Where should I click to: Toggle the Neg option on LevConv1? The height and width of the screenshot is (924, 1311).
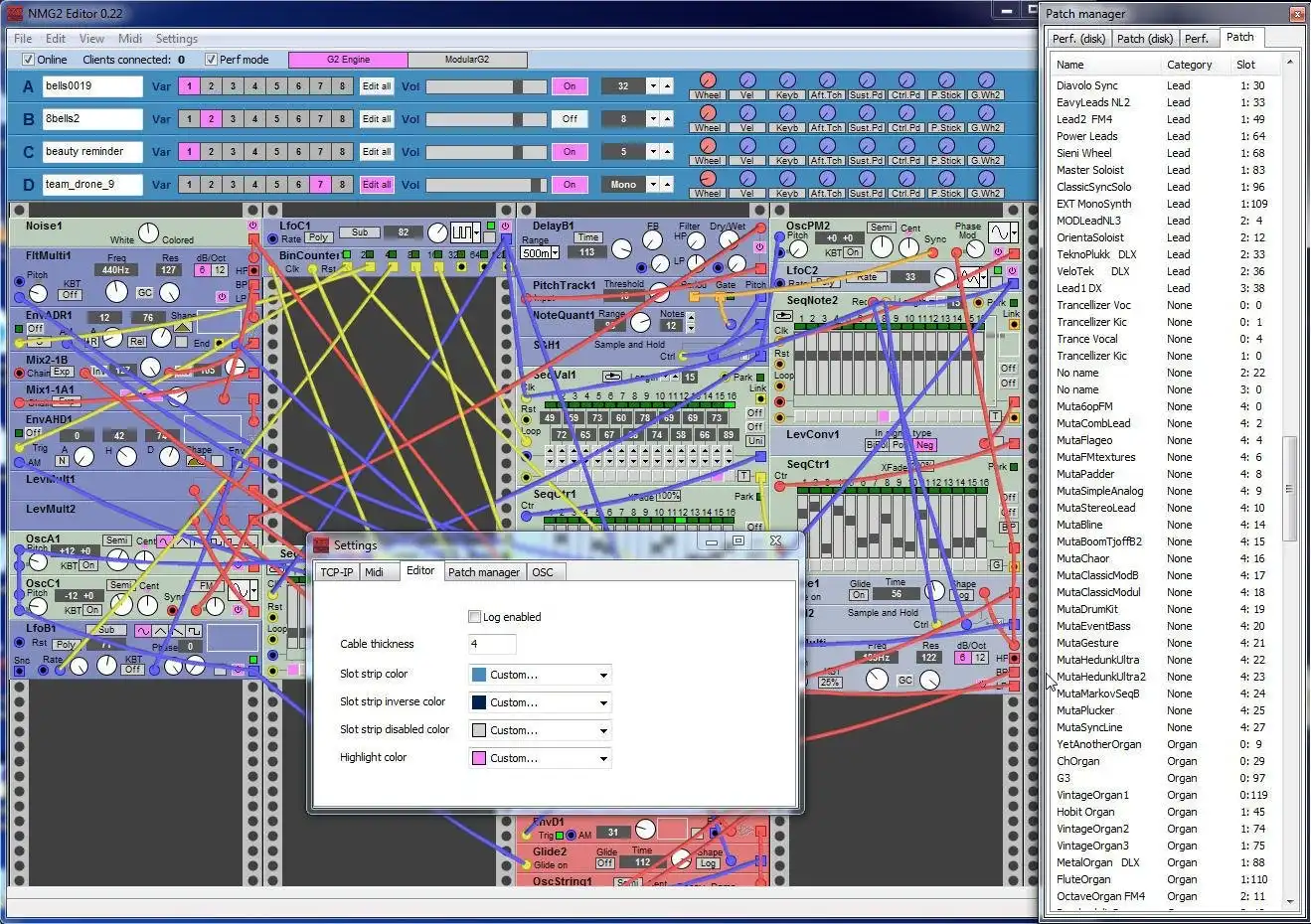pyautogui.click(x=925, y=445)
